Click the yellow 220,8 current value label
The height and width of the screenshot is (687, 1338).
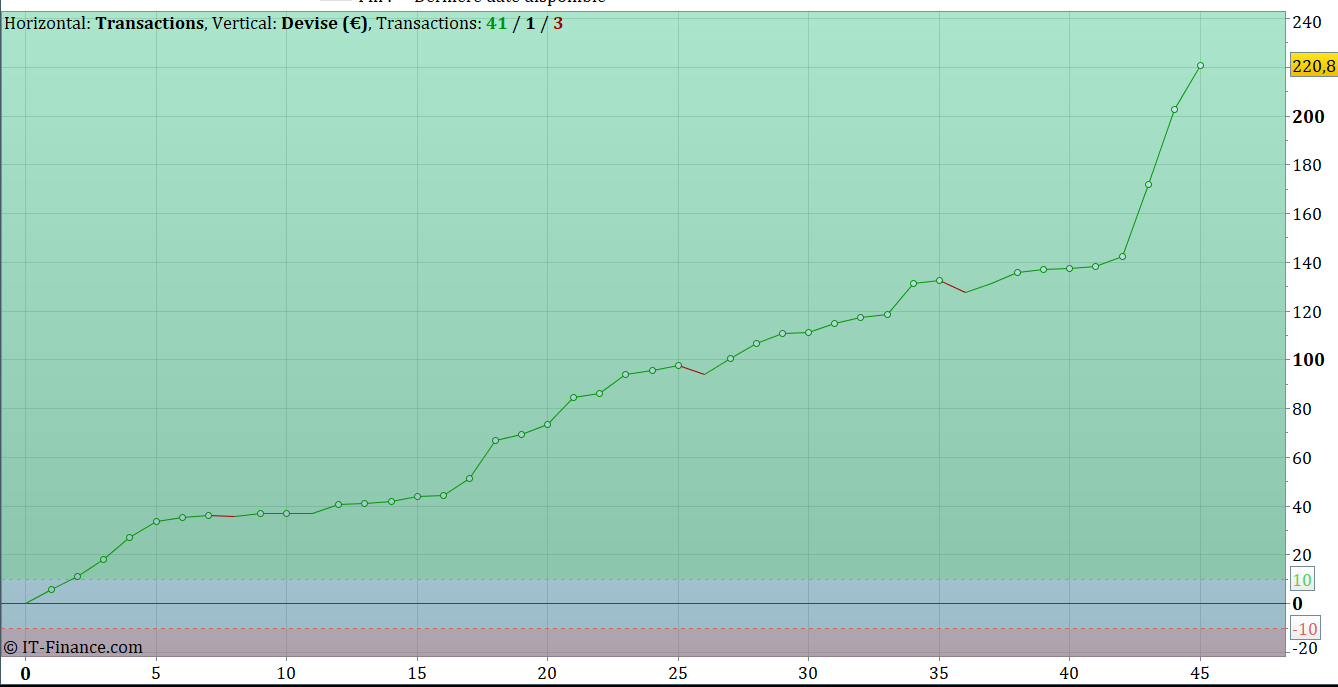pyautogui.click(x=1313, y=67)
